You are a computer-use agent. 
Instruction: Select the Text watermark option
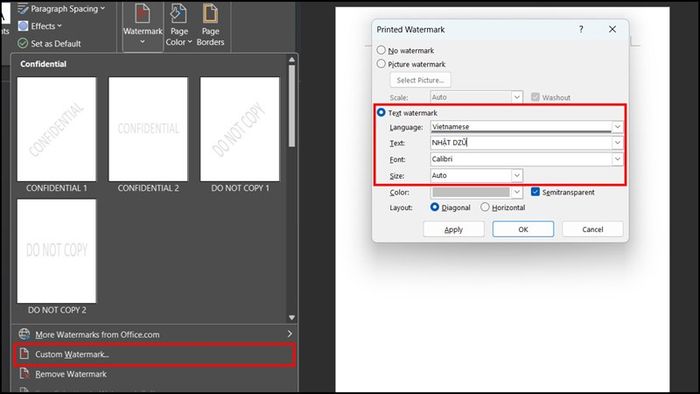click(381, 112)
